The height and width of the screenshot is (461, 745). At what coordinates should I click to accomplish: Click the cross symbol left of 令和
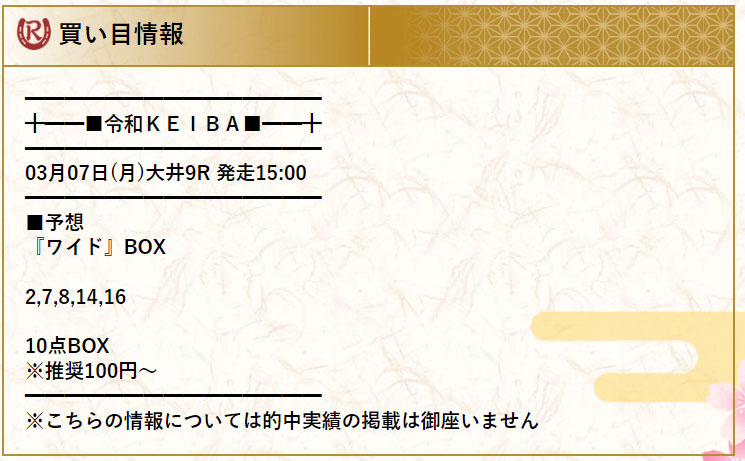36,124
